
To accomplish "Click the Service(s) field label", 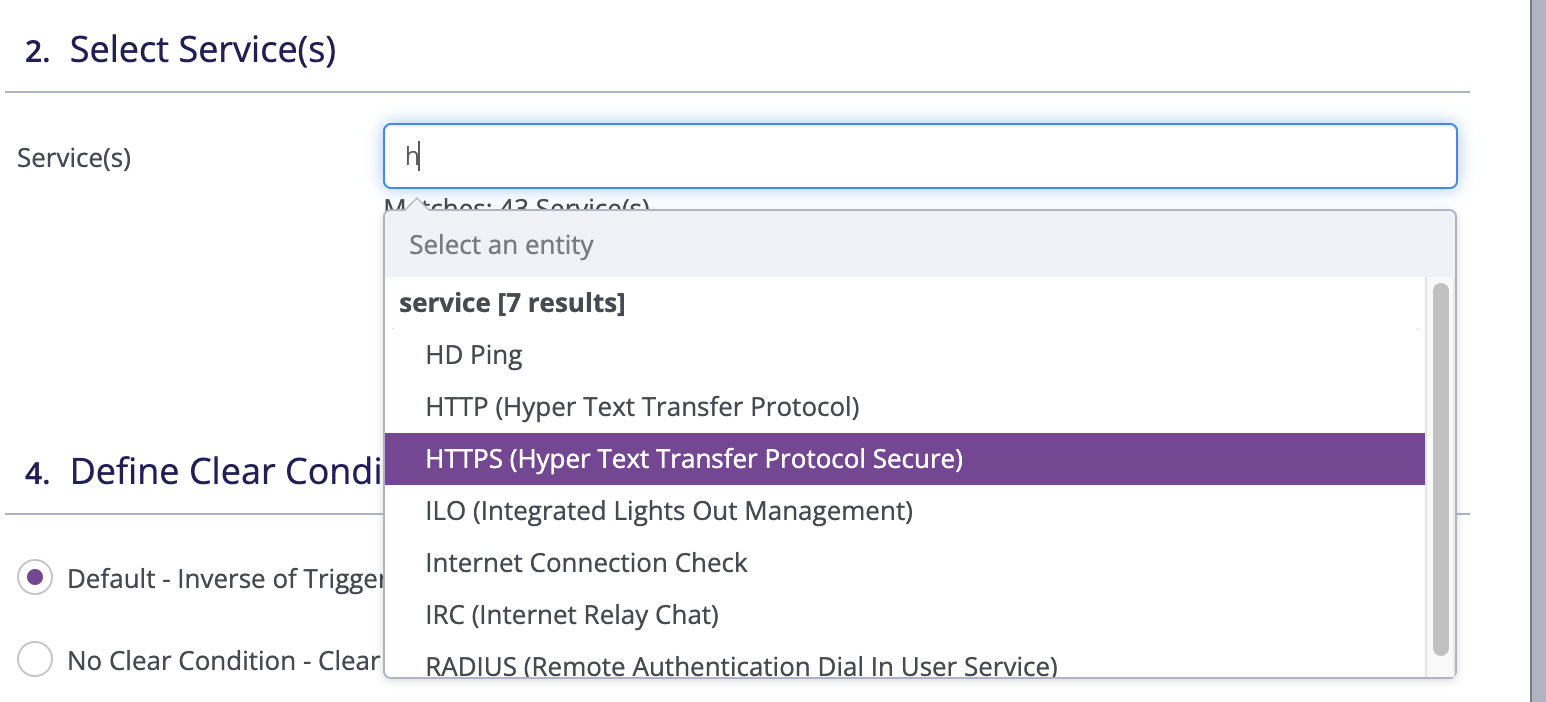I will (74, 157).
